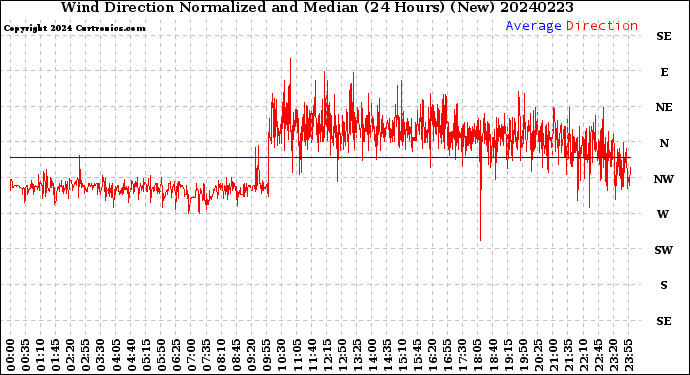Click the 15:45 time axis label
The image size is (690, 375).
pos(417,355)
